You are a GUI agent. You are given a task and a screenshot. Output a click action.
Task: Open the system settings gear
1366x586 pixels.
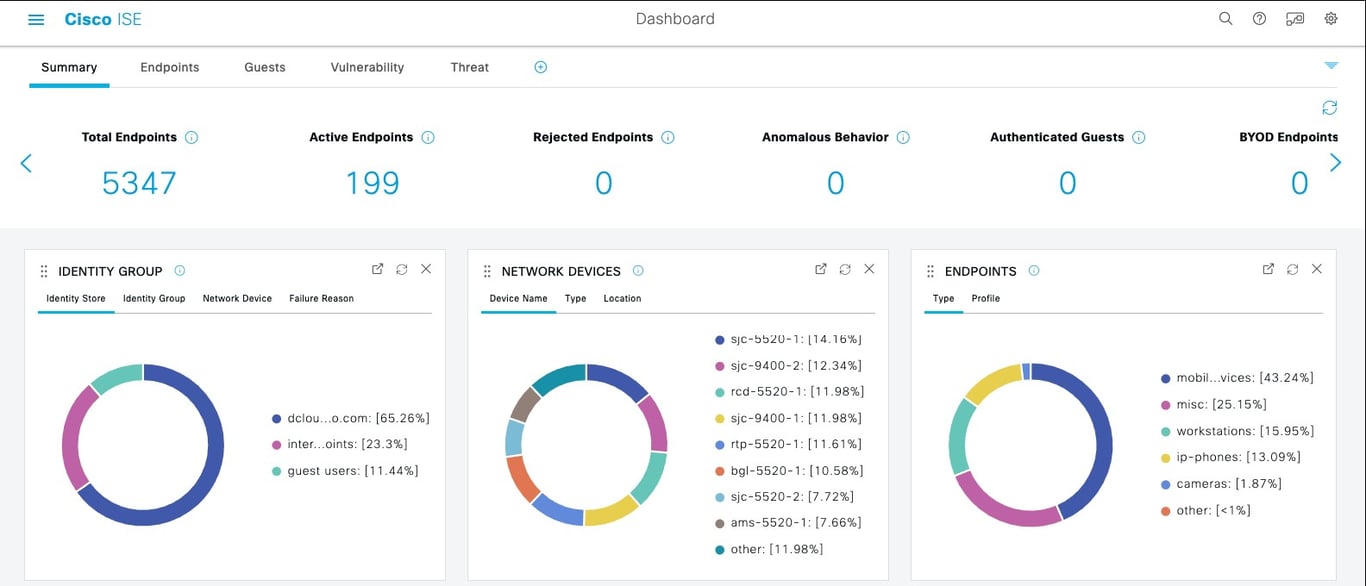[x=1330, y=18]
